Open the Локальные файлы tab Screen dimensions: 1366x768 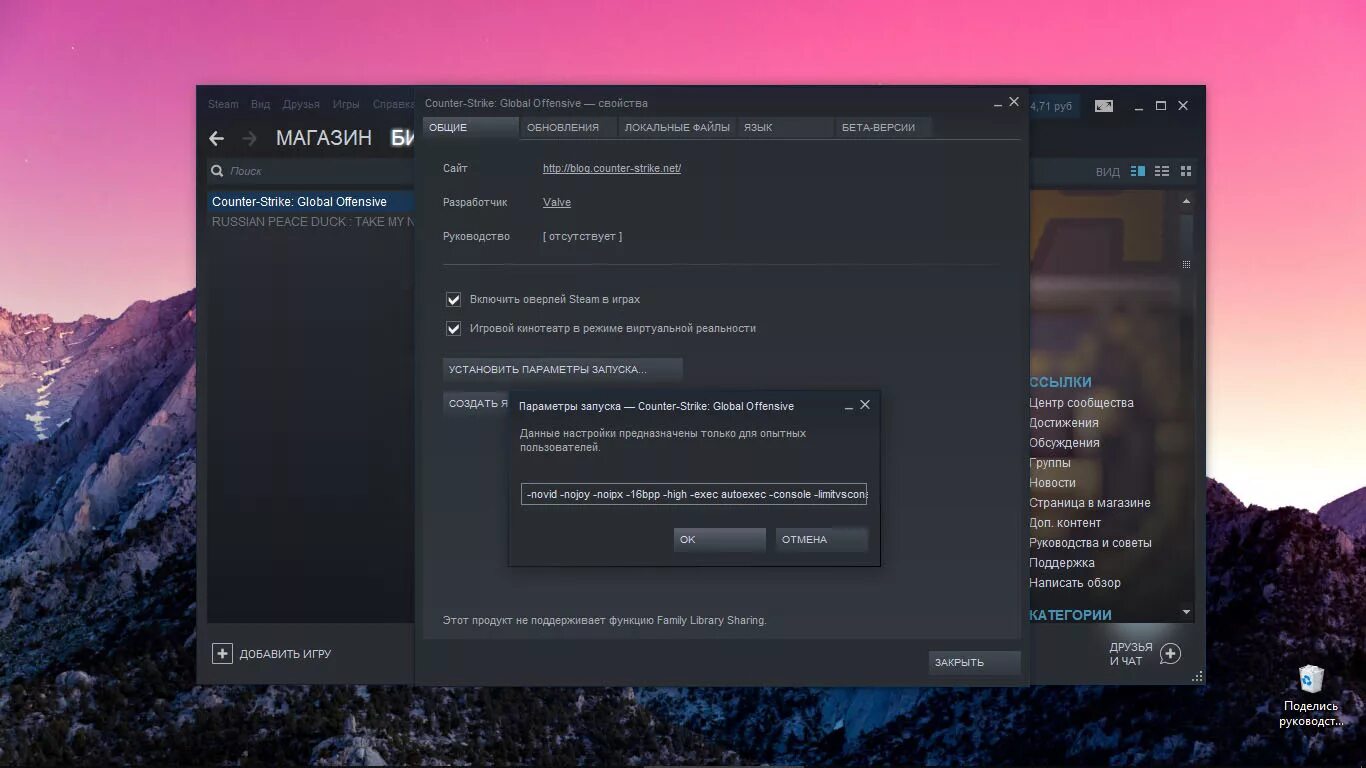point(677,127)
